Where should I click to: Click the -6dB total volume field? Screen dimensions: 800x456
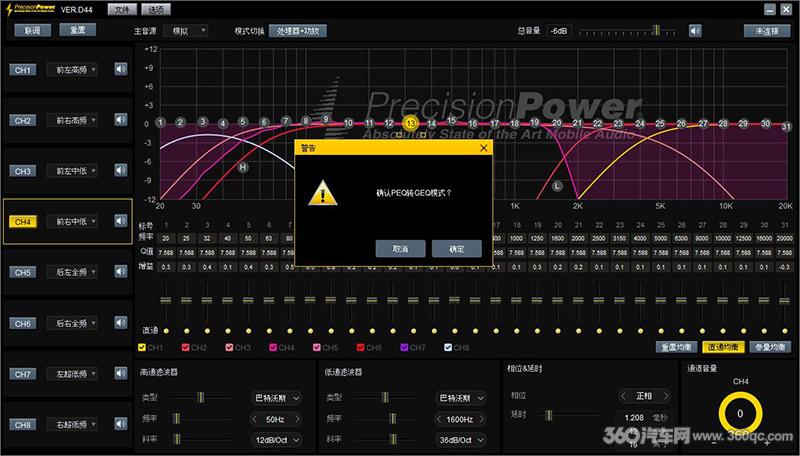pyautogui.click(x=559, y=31)
